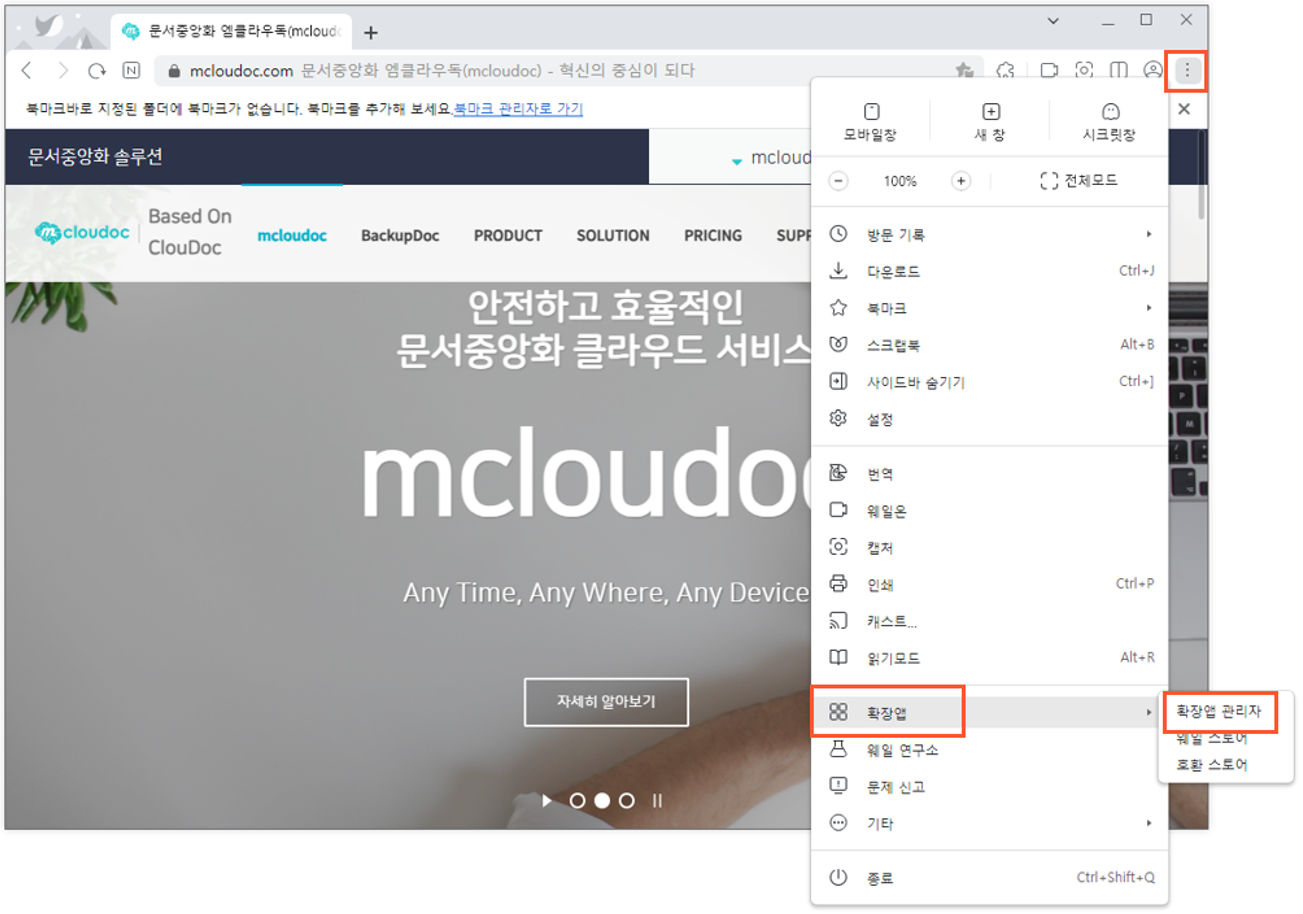Go back to the previous page
Screen dimensions: 1303x914
[x=27, y=70]
